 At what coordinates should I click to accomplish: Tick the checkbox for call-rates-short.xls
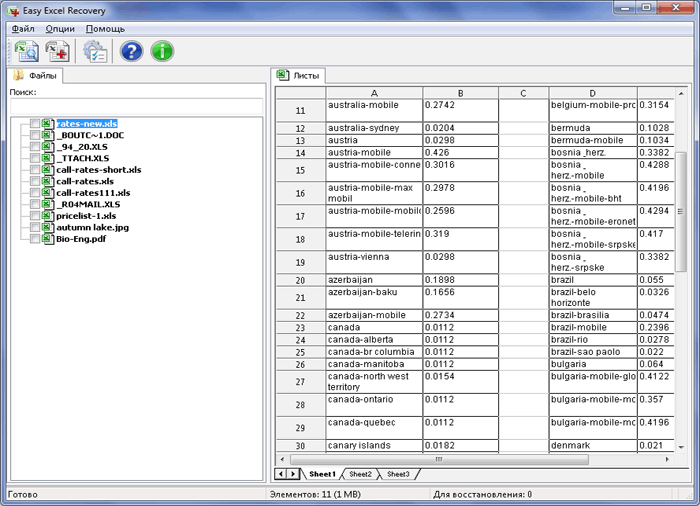coord(35,170)
